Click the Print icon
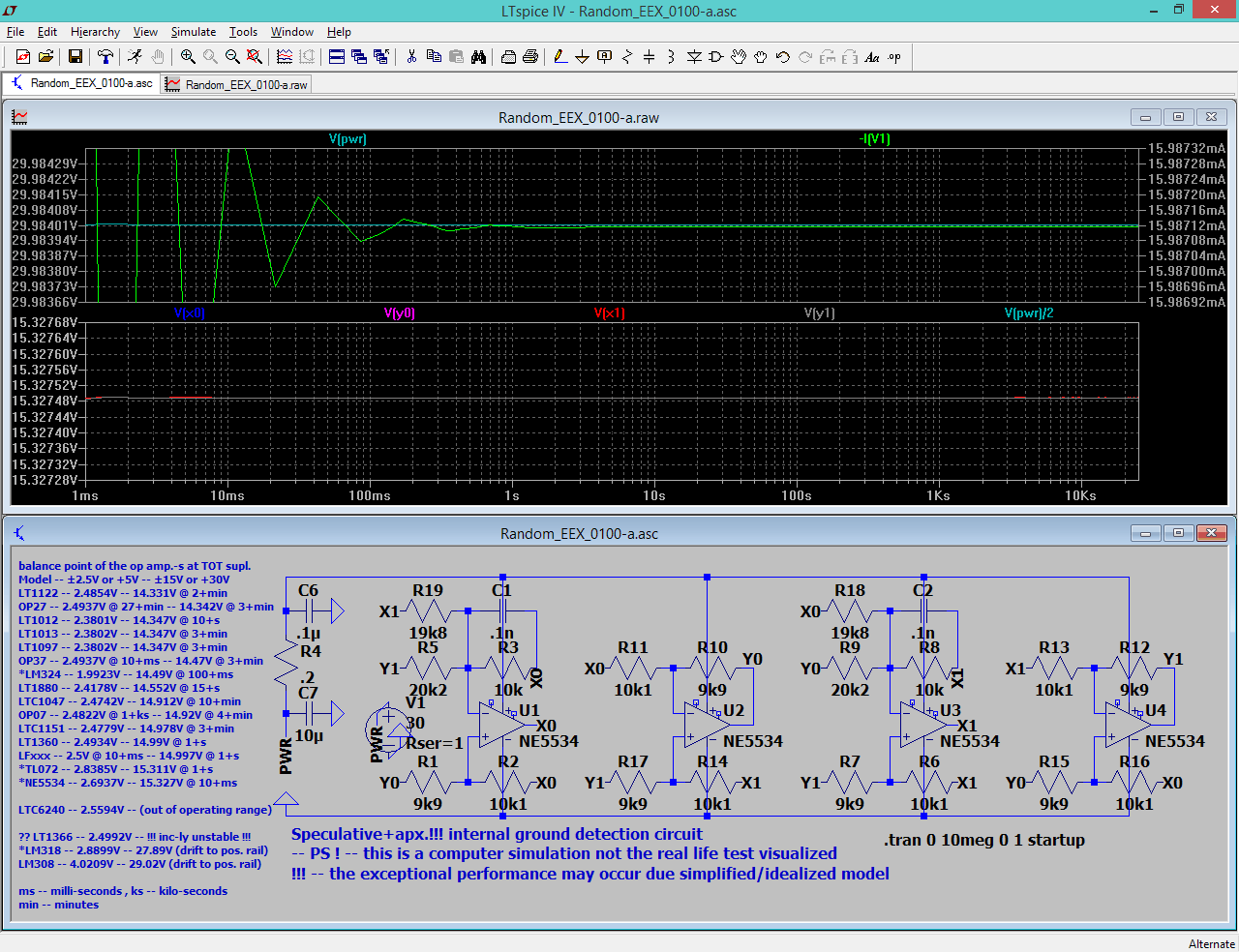 [530, 57]
